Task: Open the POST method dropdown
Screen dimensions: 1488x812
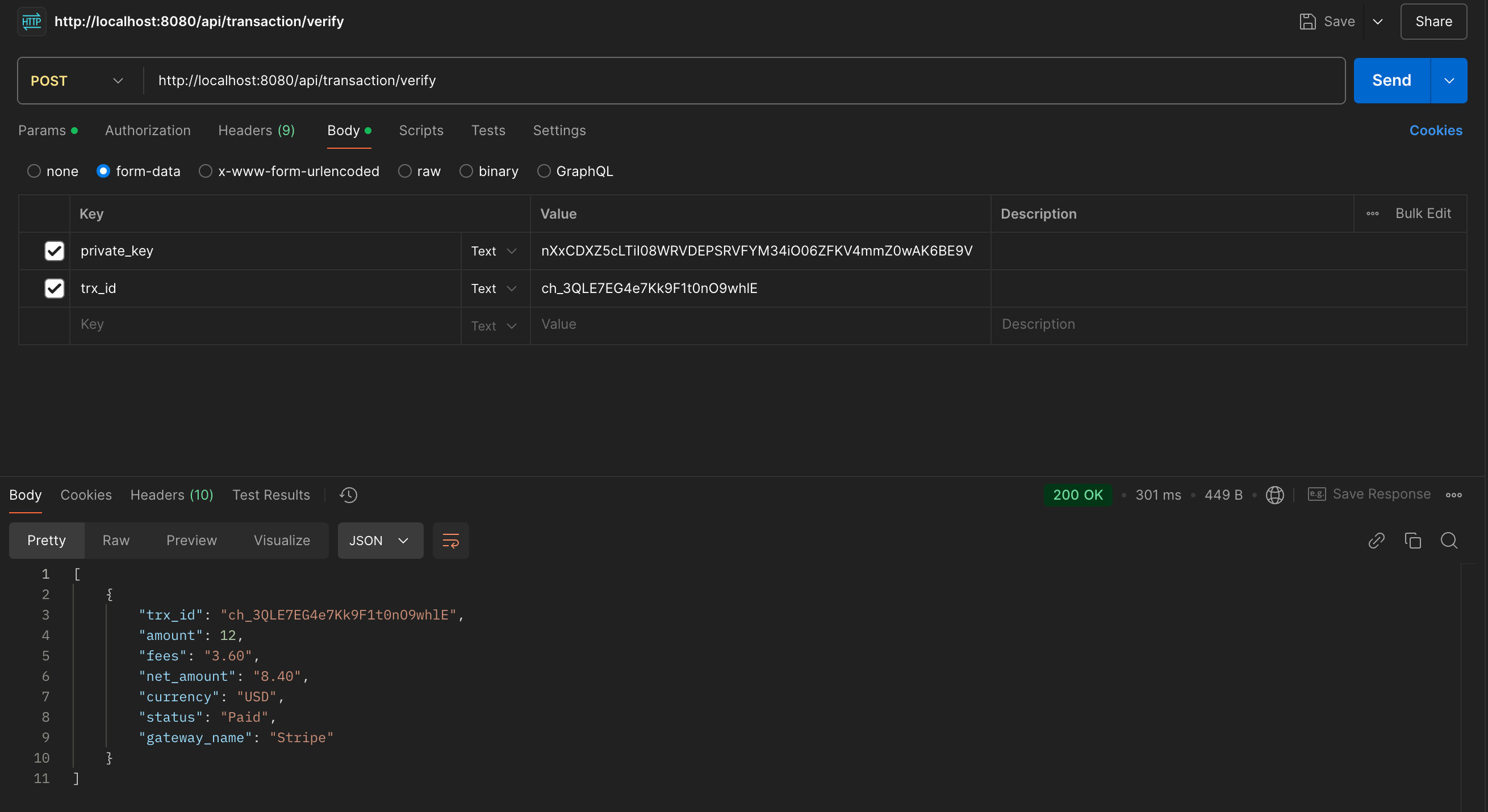Action: tap(77, 81)
